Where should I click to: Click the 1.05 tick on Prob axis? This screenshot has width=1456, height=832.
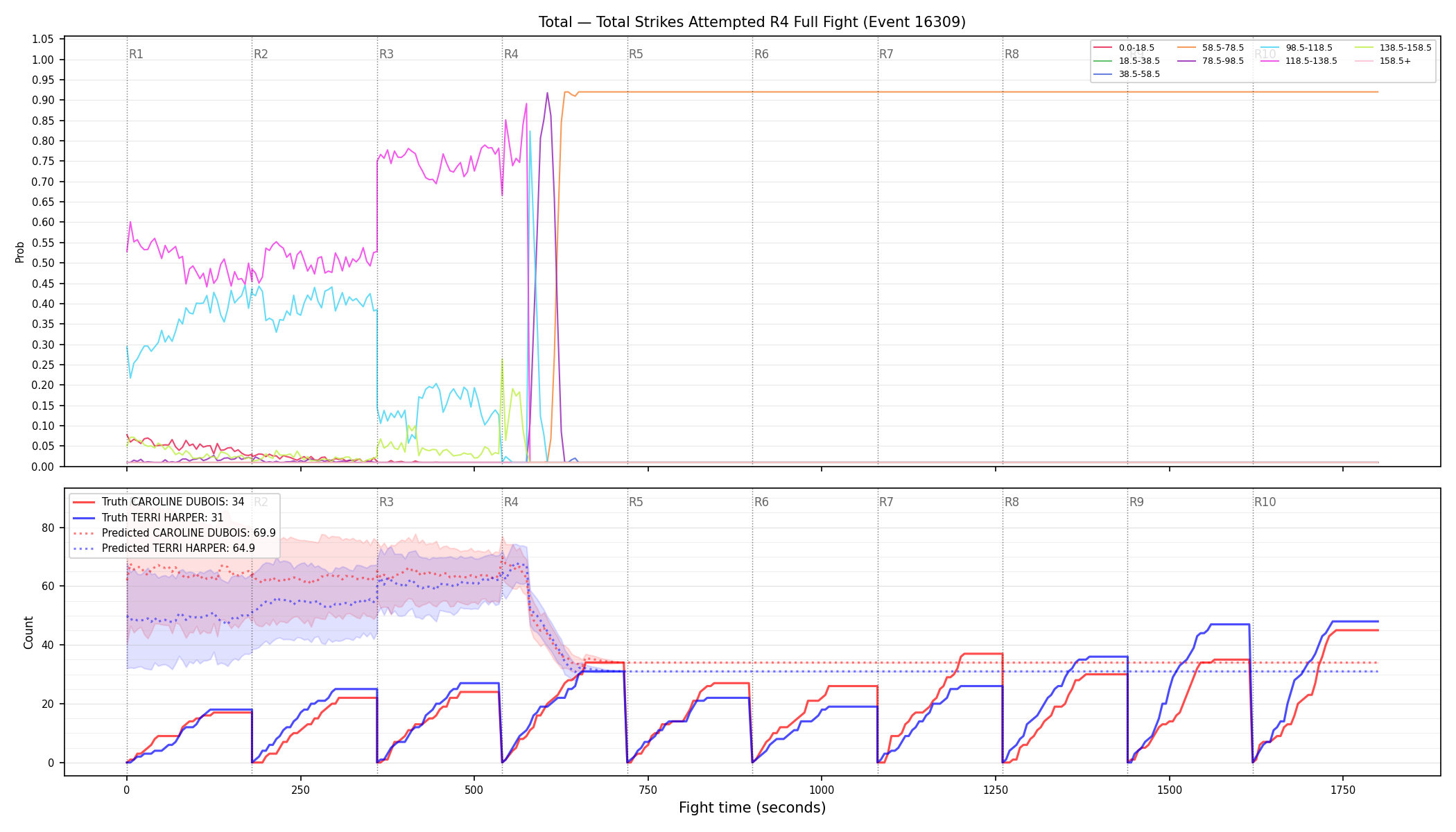[x=43, y=40]
